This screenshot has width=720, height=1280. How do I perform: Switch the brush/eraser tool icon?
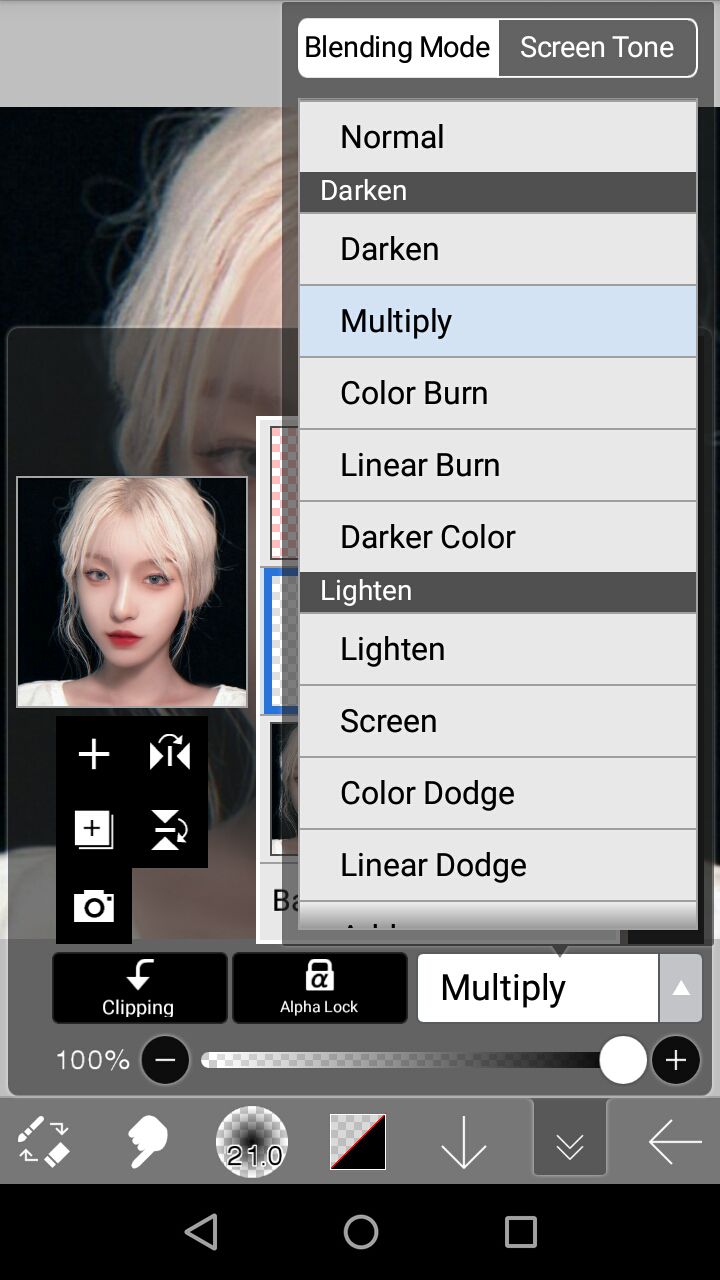(44, 1141)
